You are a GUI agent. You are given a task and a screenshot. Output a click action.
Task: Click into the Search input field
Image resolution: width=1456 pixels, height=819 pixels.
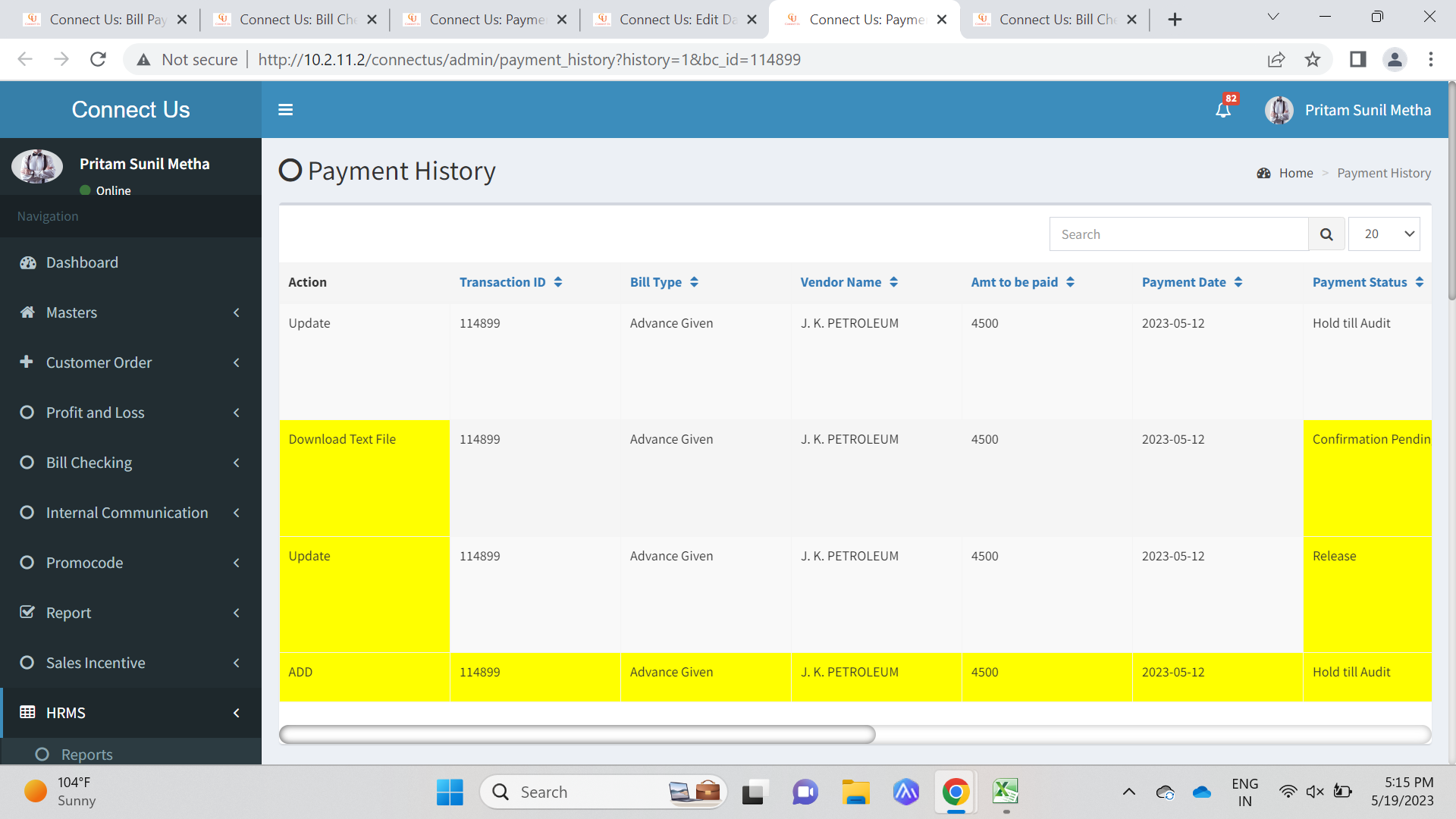click(x=1178, y=234)
